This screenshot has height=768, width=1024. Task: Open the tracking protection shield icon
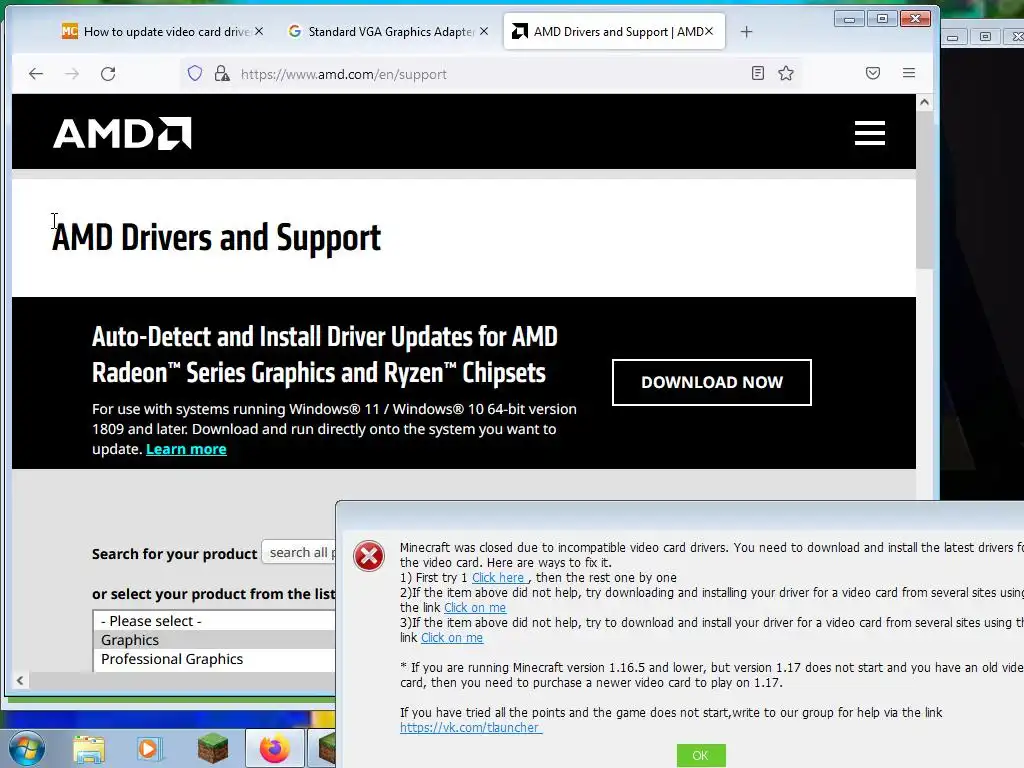195,73
